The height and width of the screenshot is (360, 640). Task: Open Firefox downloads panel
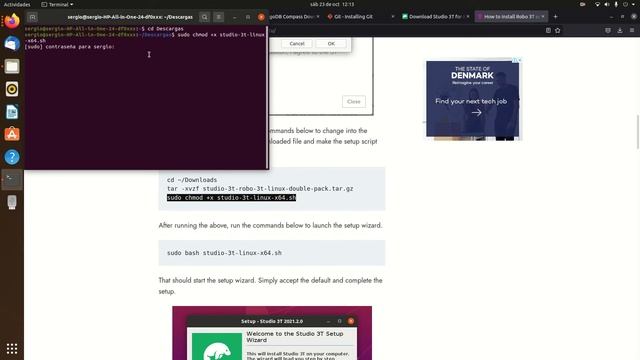click(x=620, y=30)
